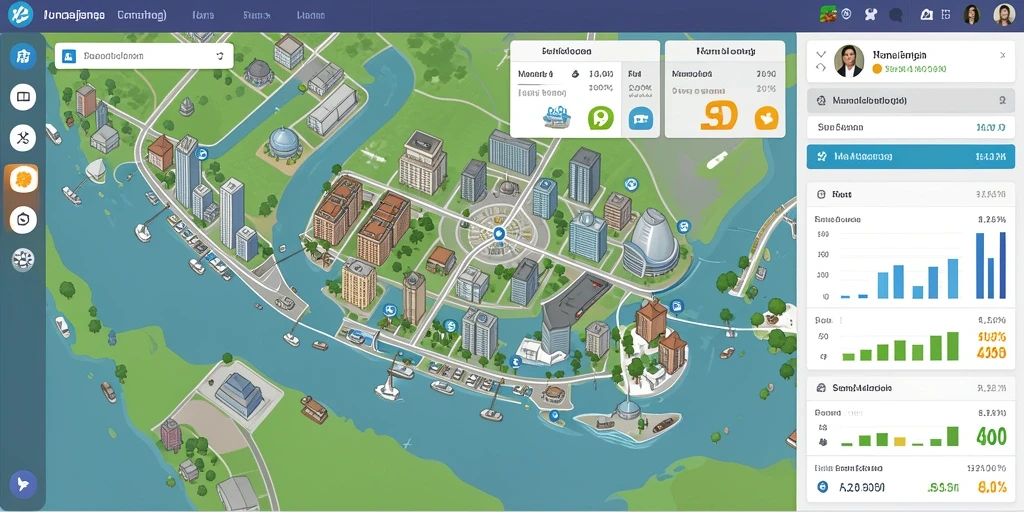Open the chat bubble icon in top bar
The height and width of the screenshot is (512, 1024).
(895, 14)
